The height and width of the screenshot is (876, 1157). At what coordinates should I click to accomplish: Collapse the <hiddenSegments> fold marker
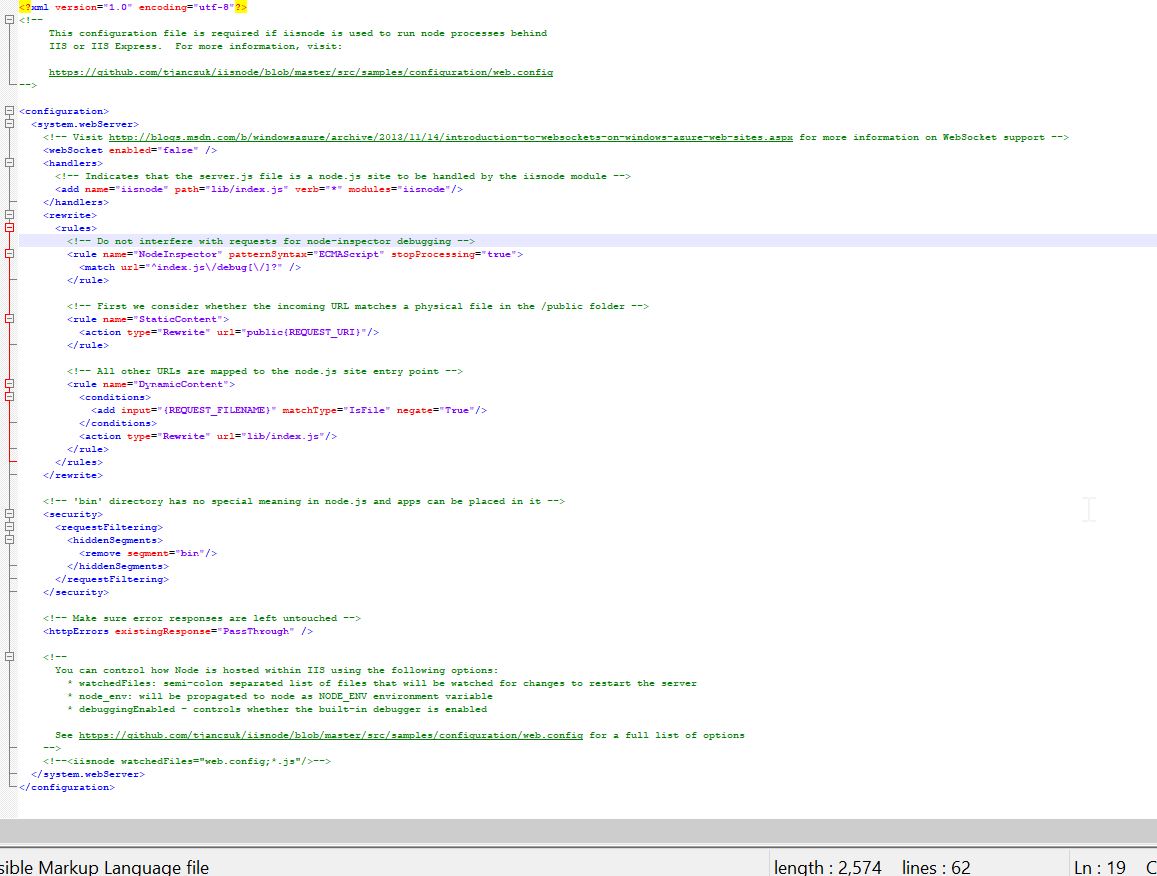pyautogui.click(x=10, y=540)
